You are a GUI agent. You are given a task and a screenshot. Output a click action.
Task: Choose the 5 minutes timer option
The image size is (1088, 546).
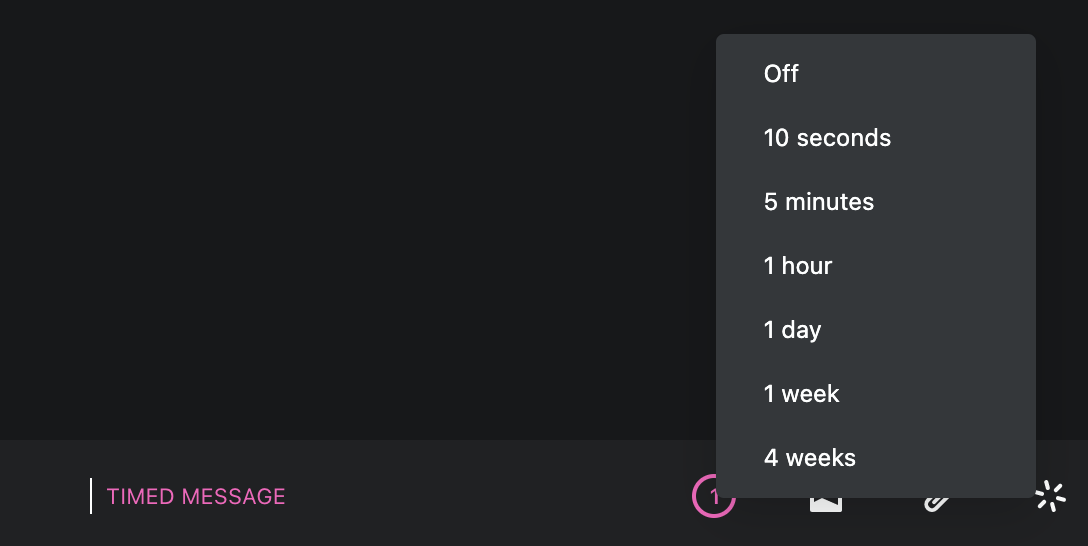tap(819, 202)
